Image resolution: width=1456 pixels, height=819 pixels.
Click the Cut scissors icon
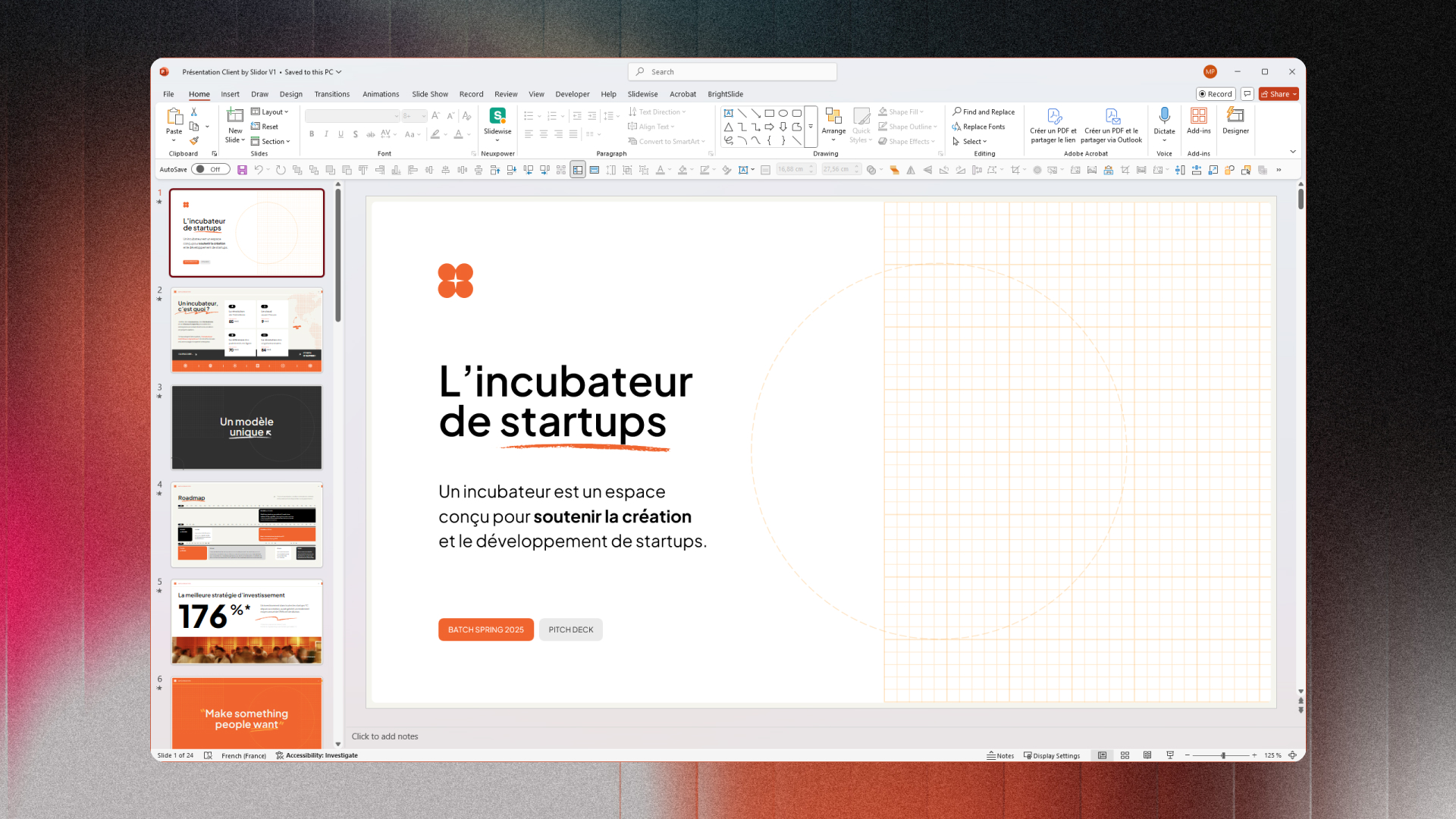[x=194, y=112]
